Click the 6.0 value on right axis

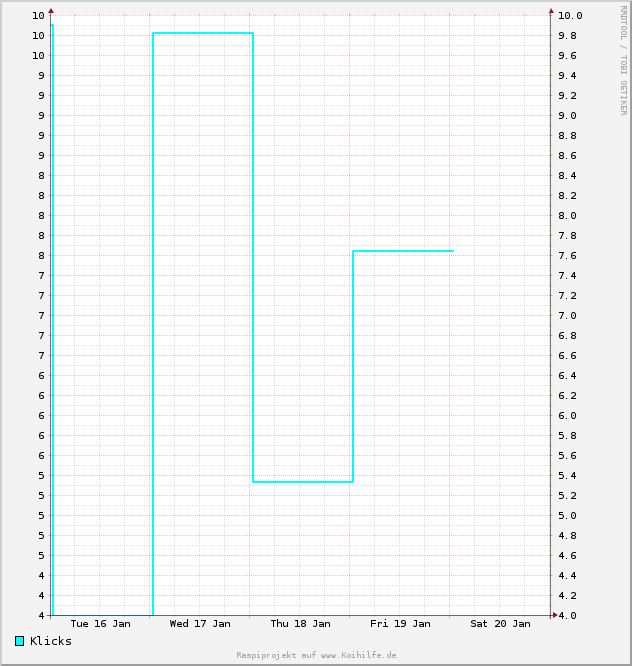(567, 415)
